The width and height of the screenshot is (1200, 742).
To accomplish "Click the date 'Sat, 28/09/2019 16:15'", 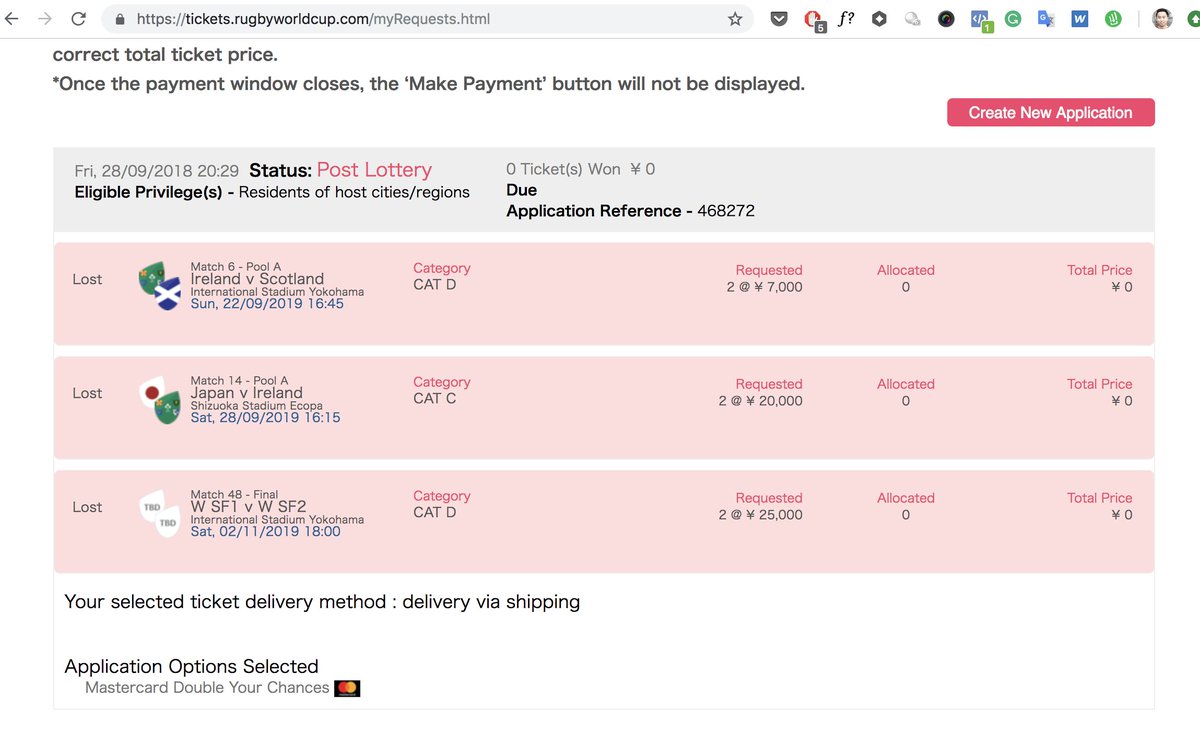I will [265, 417].
